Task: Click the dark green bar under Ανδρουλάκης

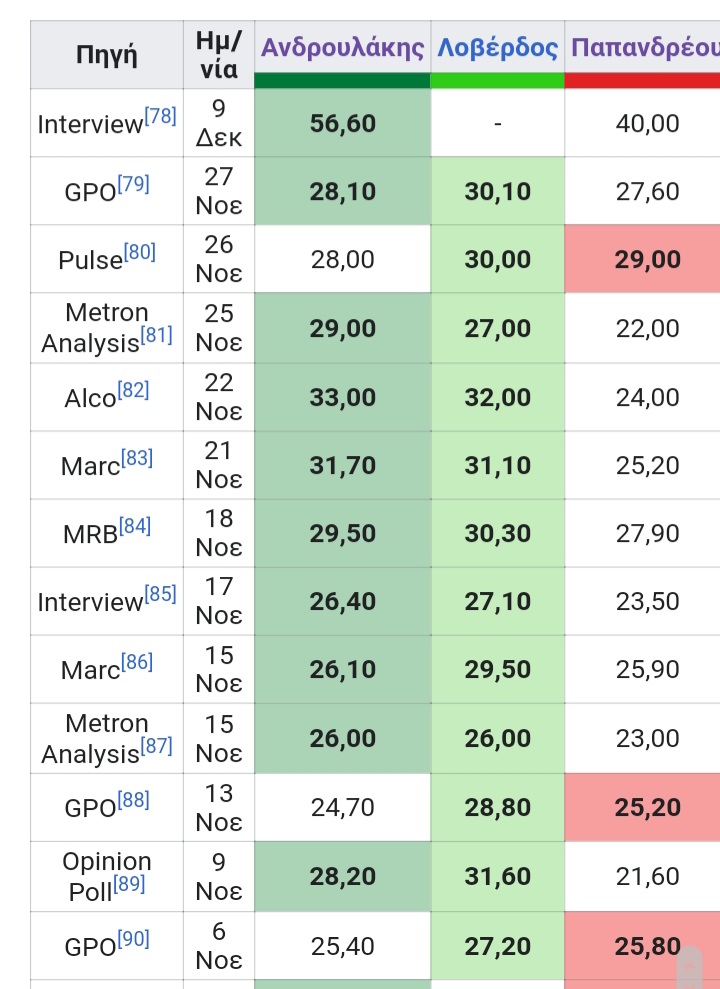Action: click(x=342, y=80)
